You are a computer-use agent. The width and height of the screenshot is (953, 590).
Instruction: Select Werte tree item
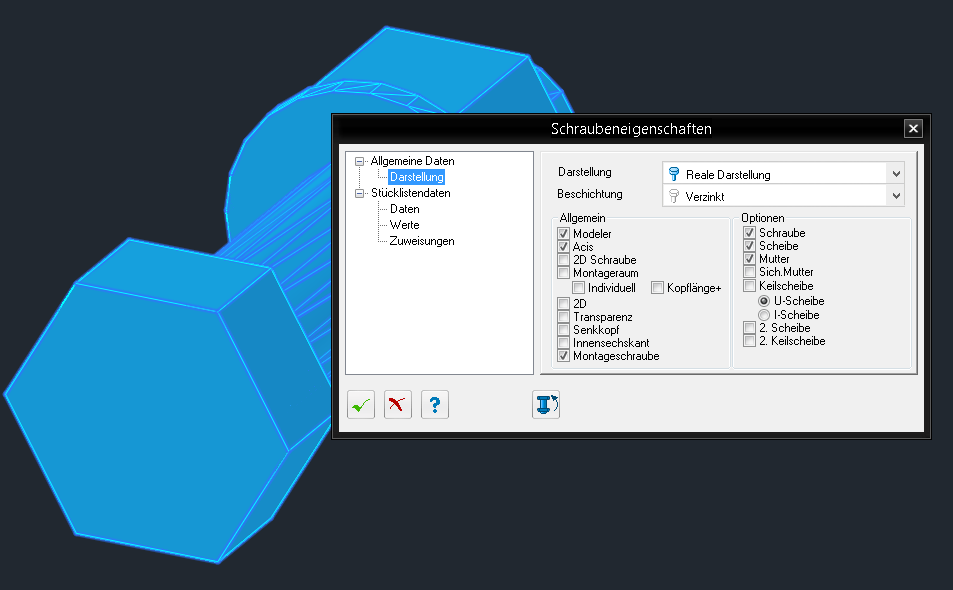coord(405,225)
